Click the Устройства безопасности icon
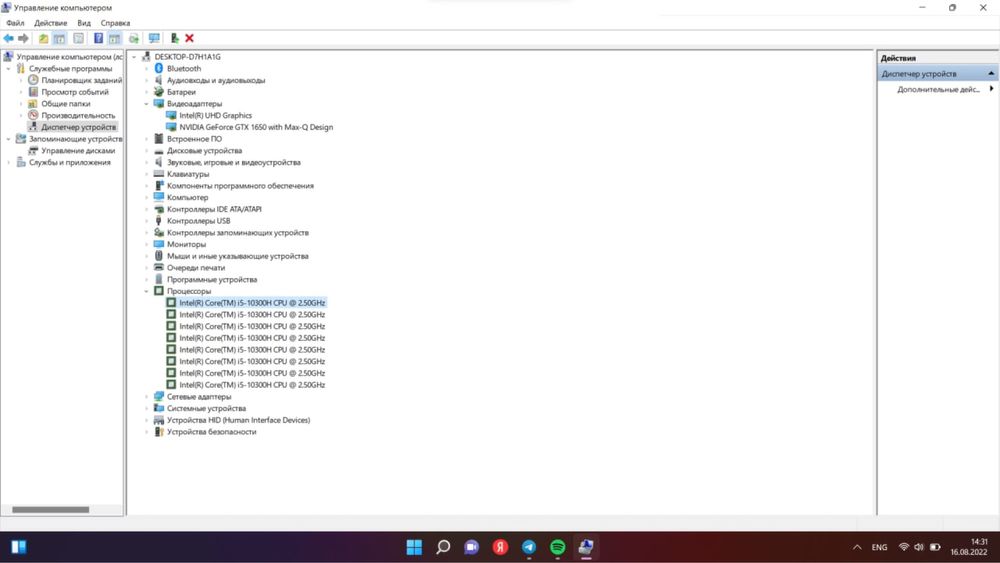 159,432
